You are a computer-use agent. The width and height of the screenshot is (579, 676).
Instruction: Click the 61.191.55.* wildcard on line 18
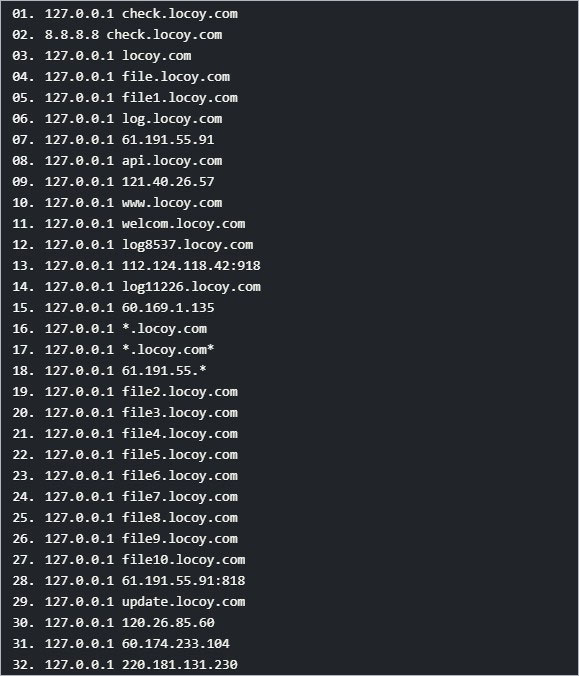click(x=164, y=371)
